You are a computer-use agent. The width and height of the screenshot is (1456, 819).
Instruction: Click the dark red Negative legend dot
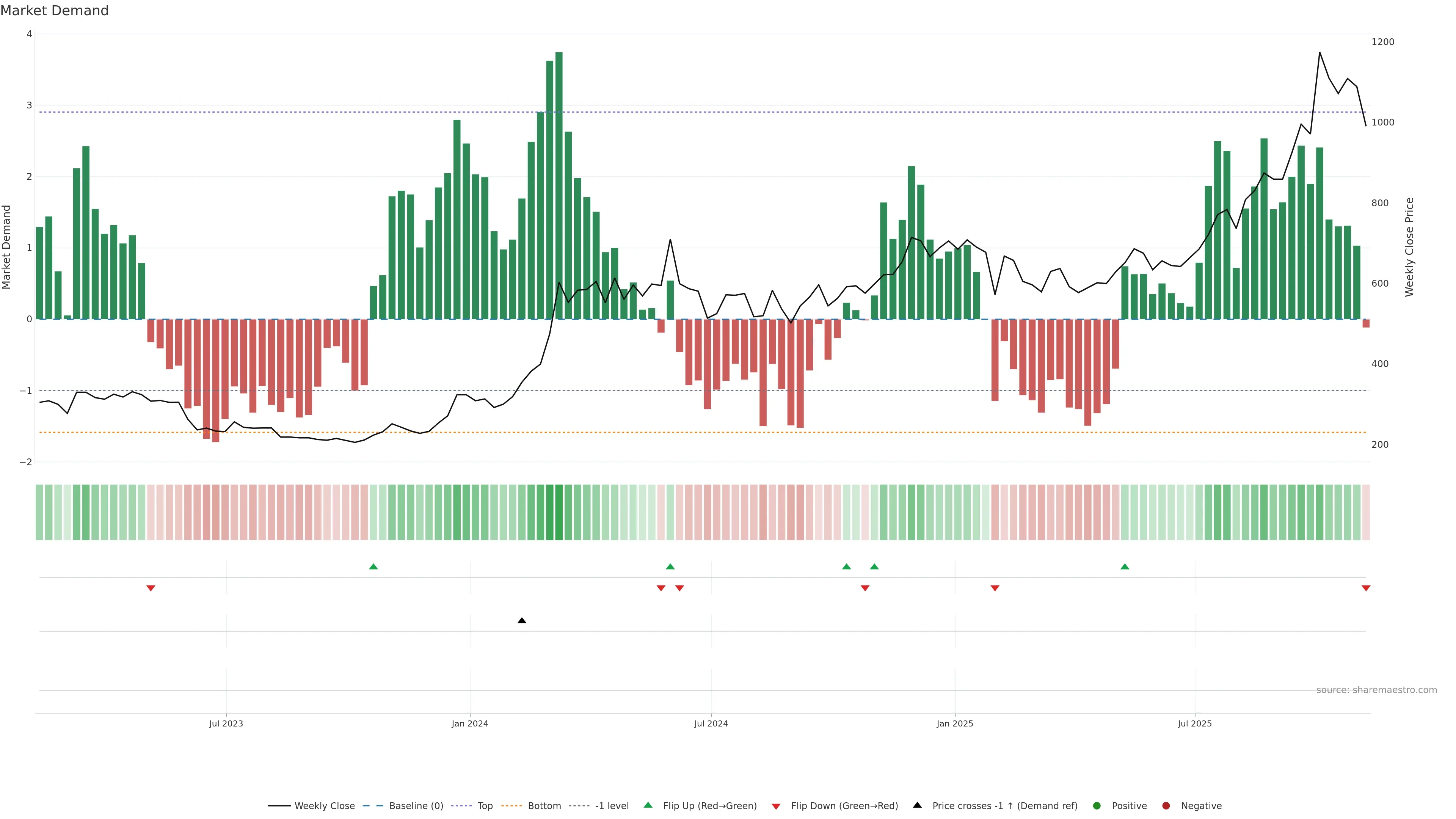pyautogui.click(x=1166, y=806)
